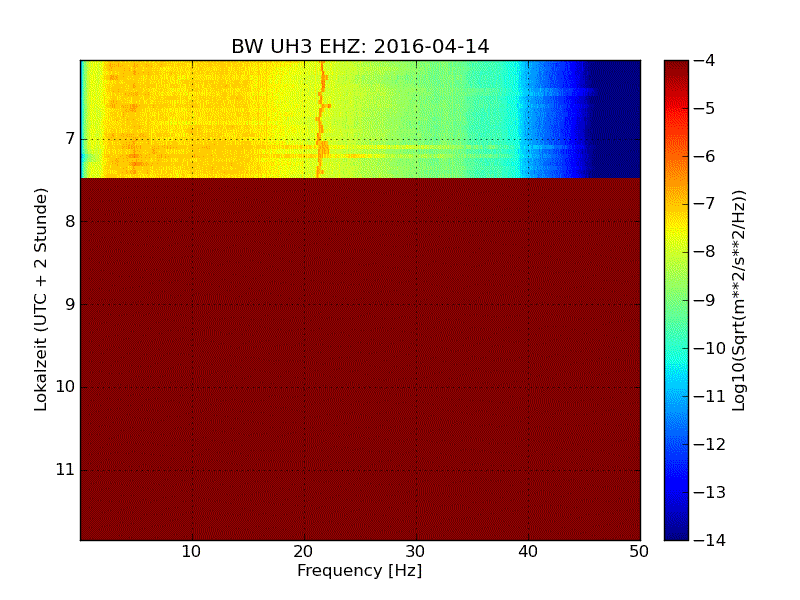Click the colorbar tick label '−8'
800x600 pixels.
pyautogui.click(x=705, y=252)
